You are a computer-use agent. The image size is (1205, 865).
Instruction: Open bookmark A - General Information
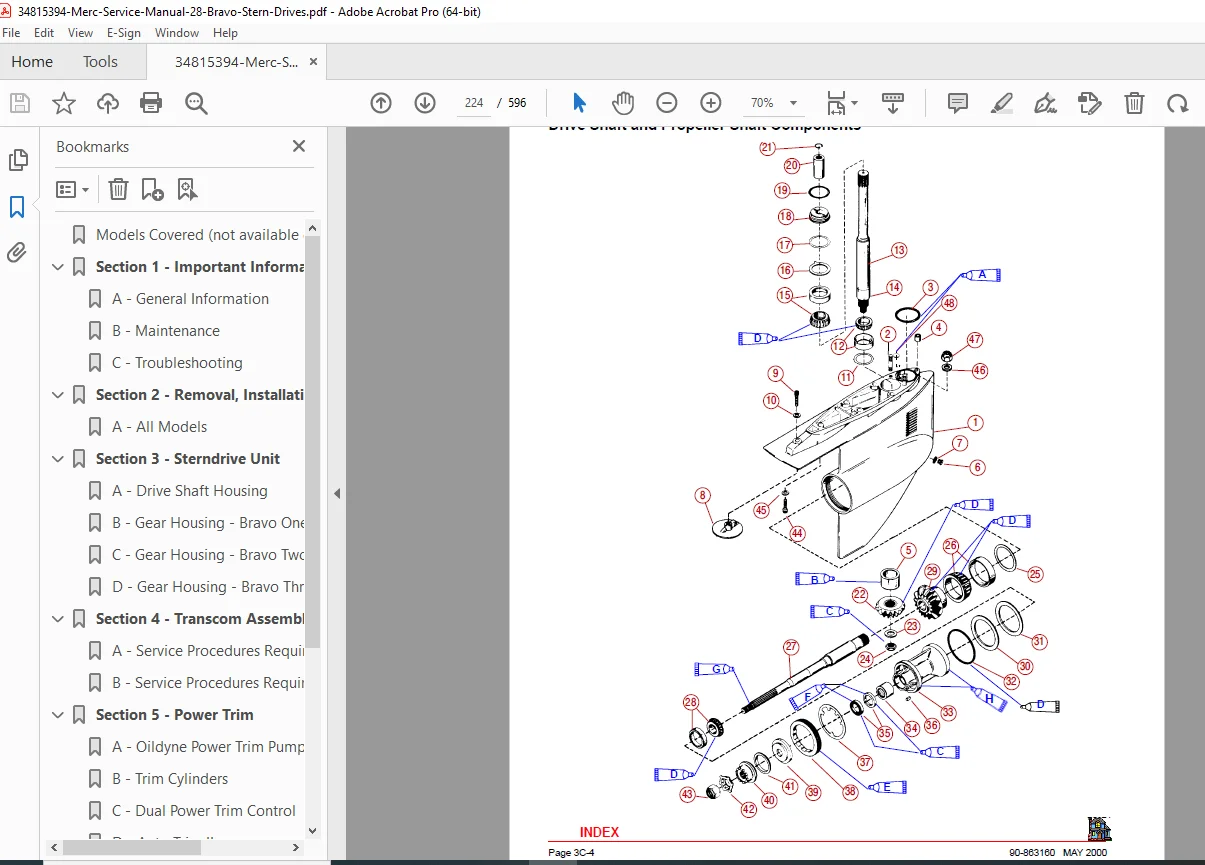[190, 299]
